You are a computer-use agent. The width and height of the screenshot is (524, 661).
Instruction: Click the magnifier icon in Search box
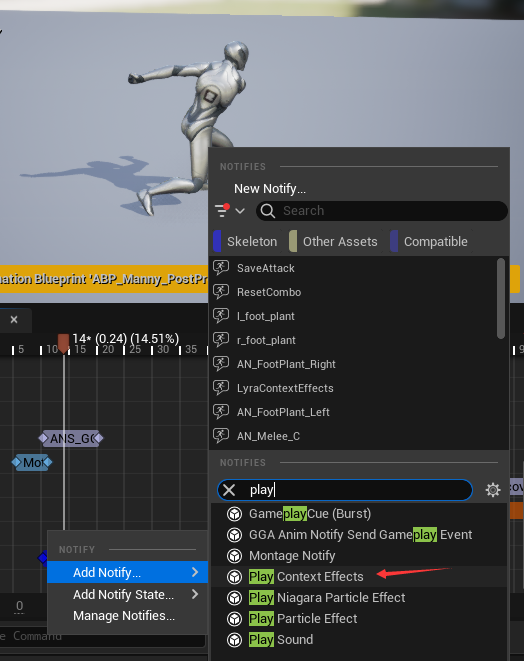[x=268, y=210]
